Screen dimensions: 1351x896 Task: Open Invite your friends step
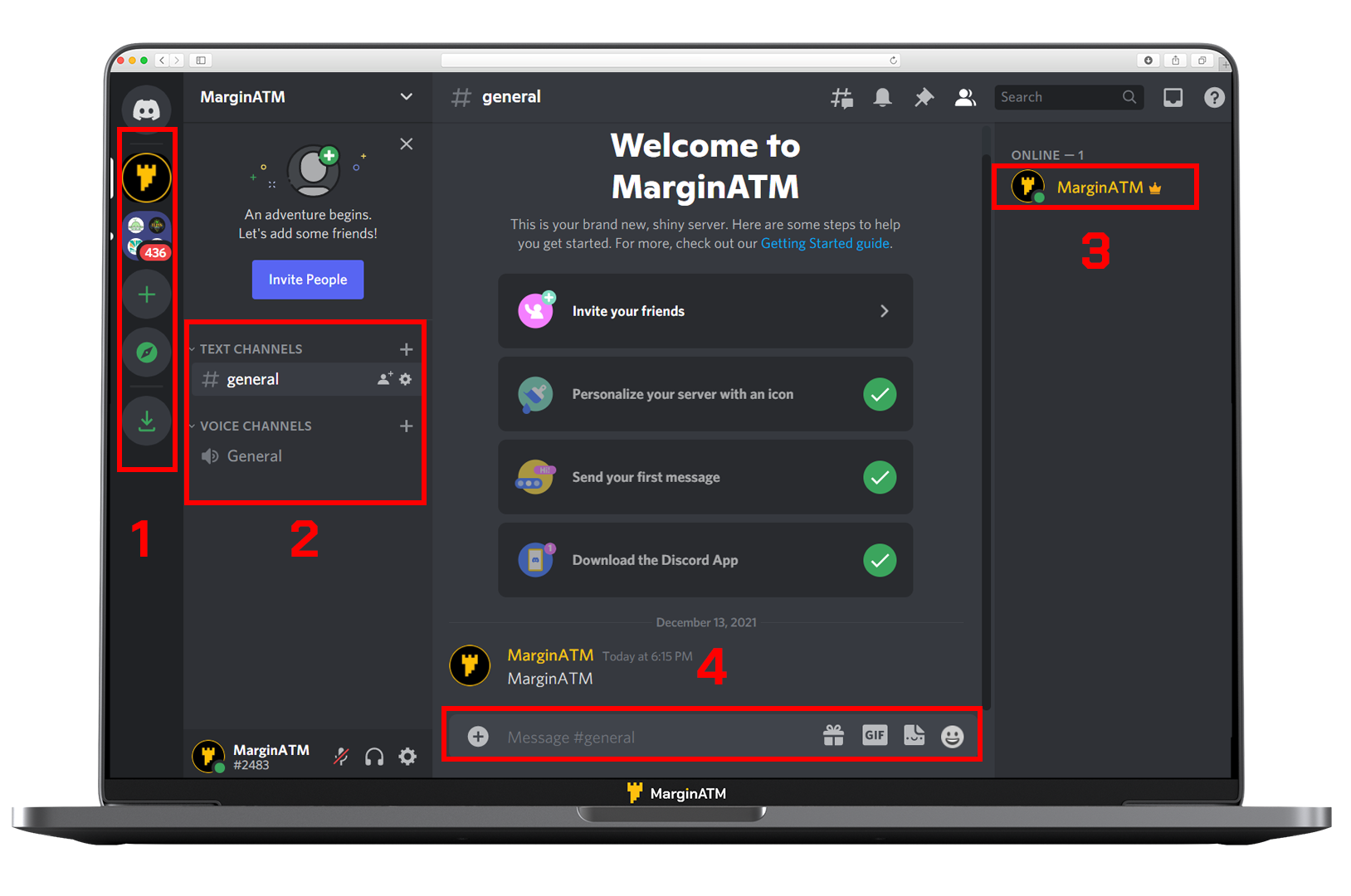705,311
